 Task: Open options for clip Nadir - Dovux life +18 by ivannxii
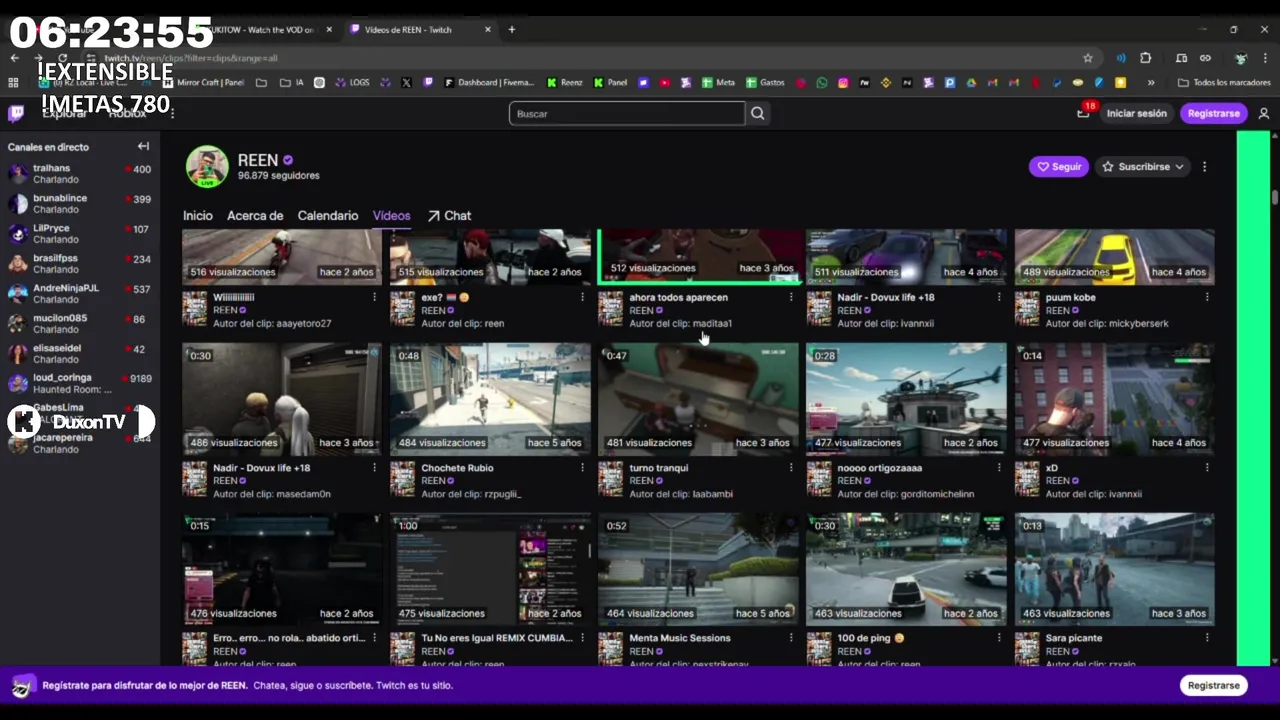tap(998, 297)
